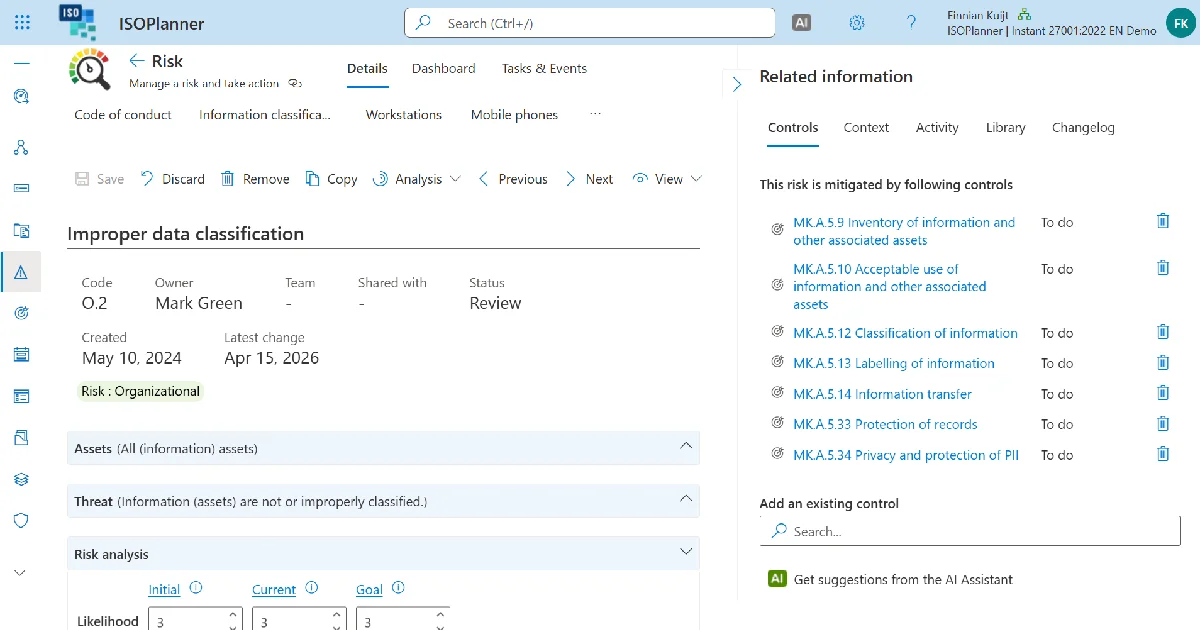Open the documents icon in left sidebar
Image resolution: width=1200 pixels, height=630 pixels.
[22, 230]
